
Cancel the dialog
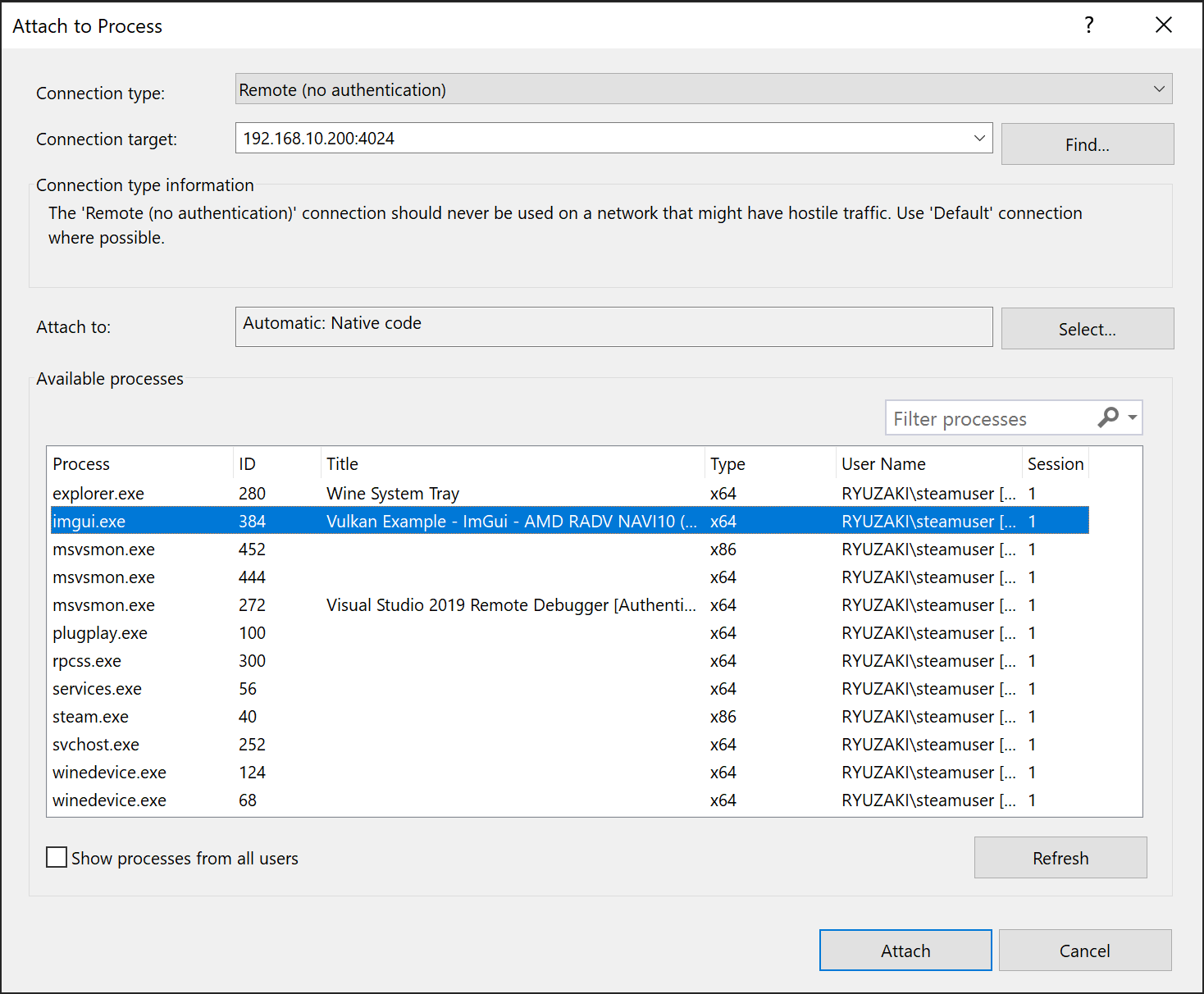[1085, 951]
